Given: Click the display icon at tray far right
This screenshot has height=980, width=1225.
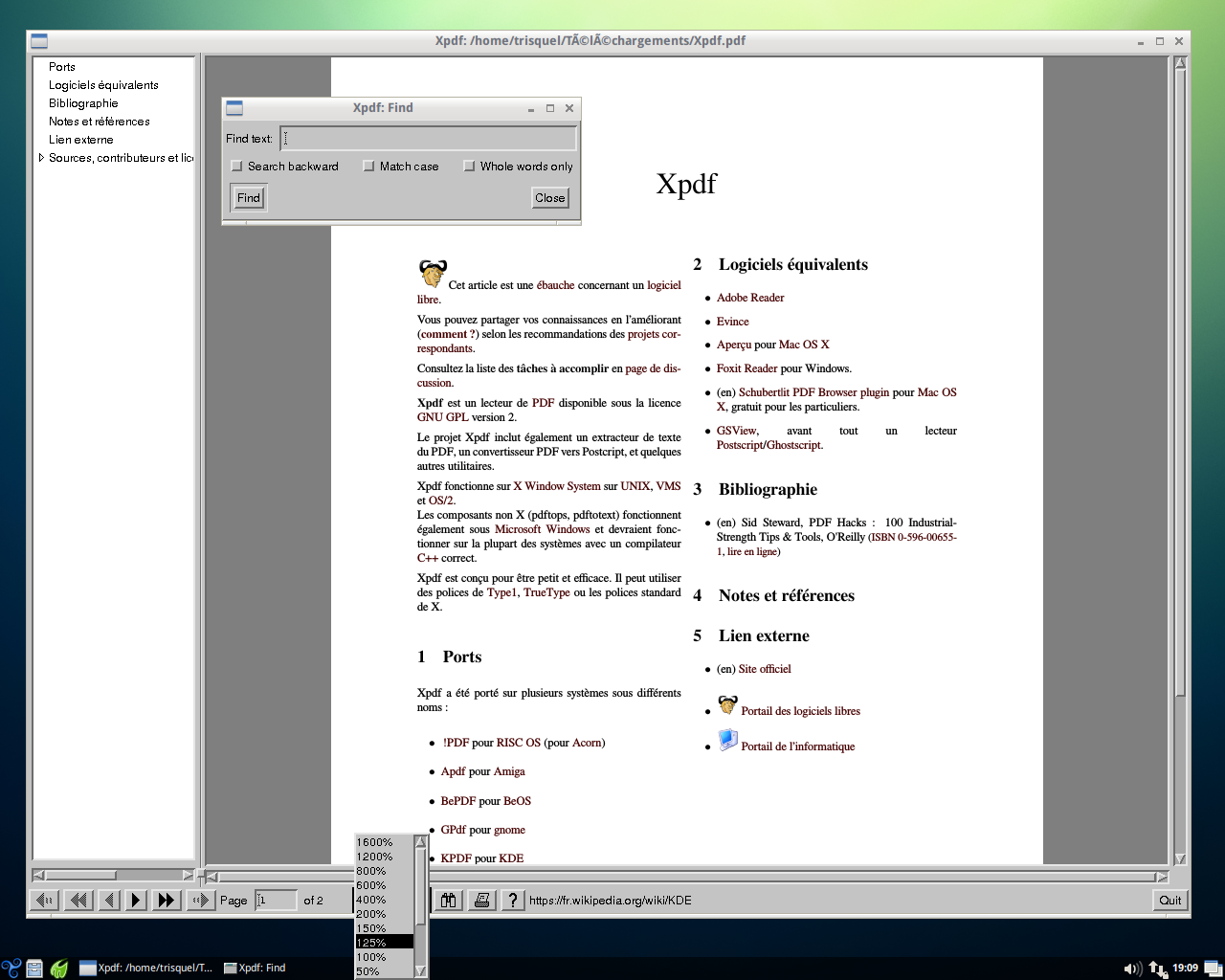Looking at the screenshot, I should point(1213,968).
